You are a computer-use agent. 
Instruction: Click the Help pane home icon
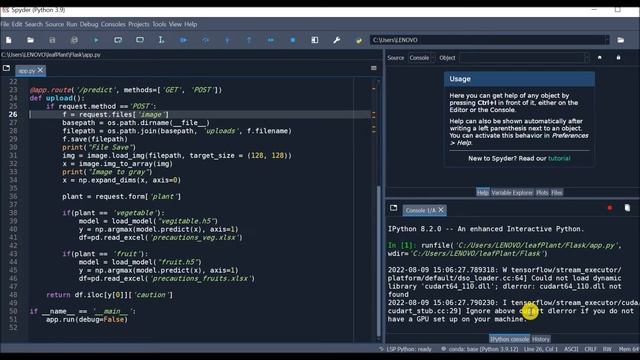pyautogui.click(x=600, y=58)
